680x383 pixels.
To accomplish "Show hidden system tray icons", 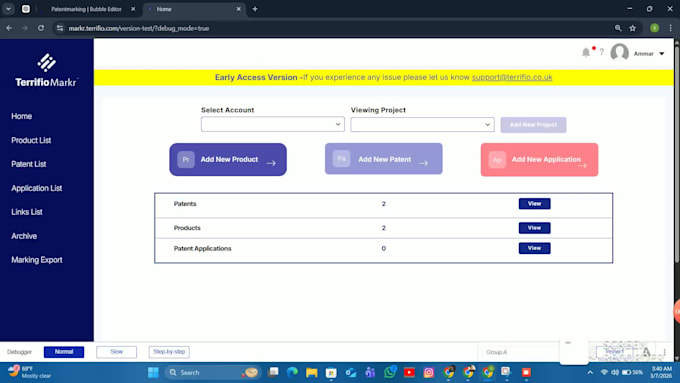I will (x=590, y=373).
